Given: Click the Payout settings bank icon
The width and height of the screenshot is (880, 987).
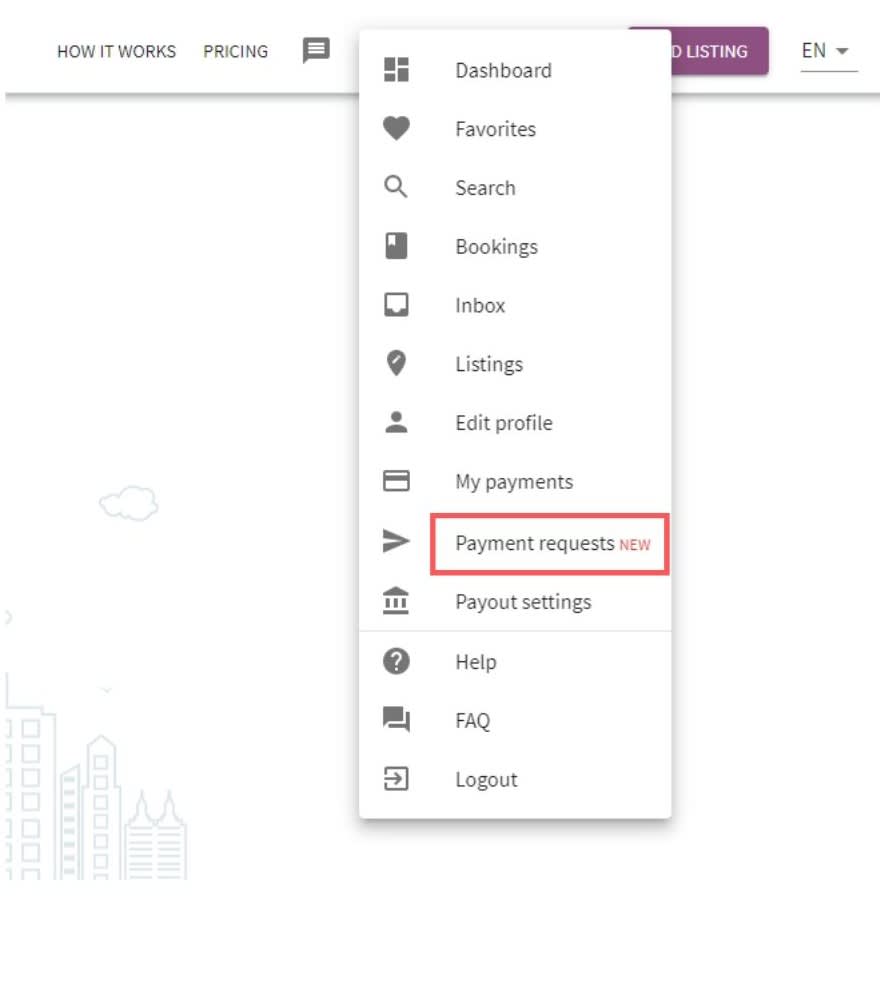Looking at the screenshot, I should point(396,601).
